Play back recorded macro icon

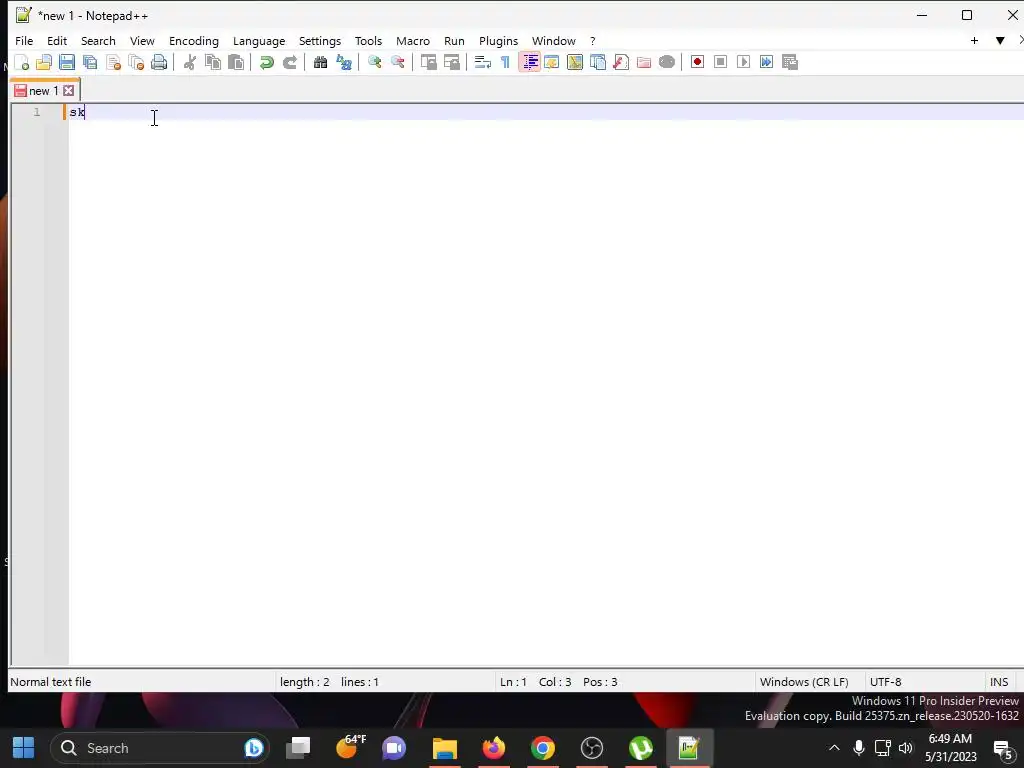(743, 62)
